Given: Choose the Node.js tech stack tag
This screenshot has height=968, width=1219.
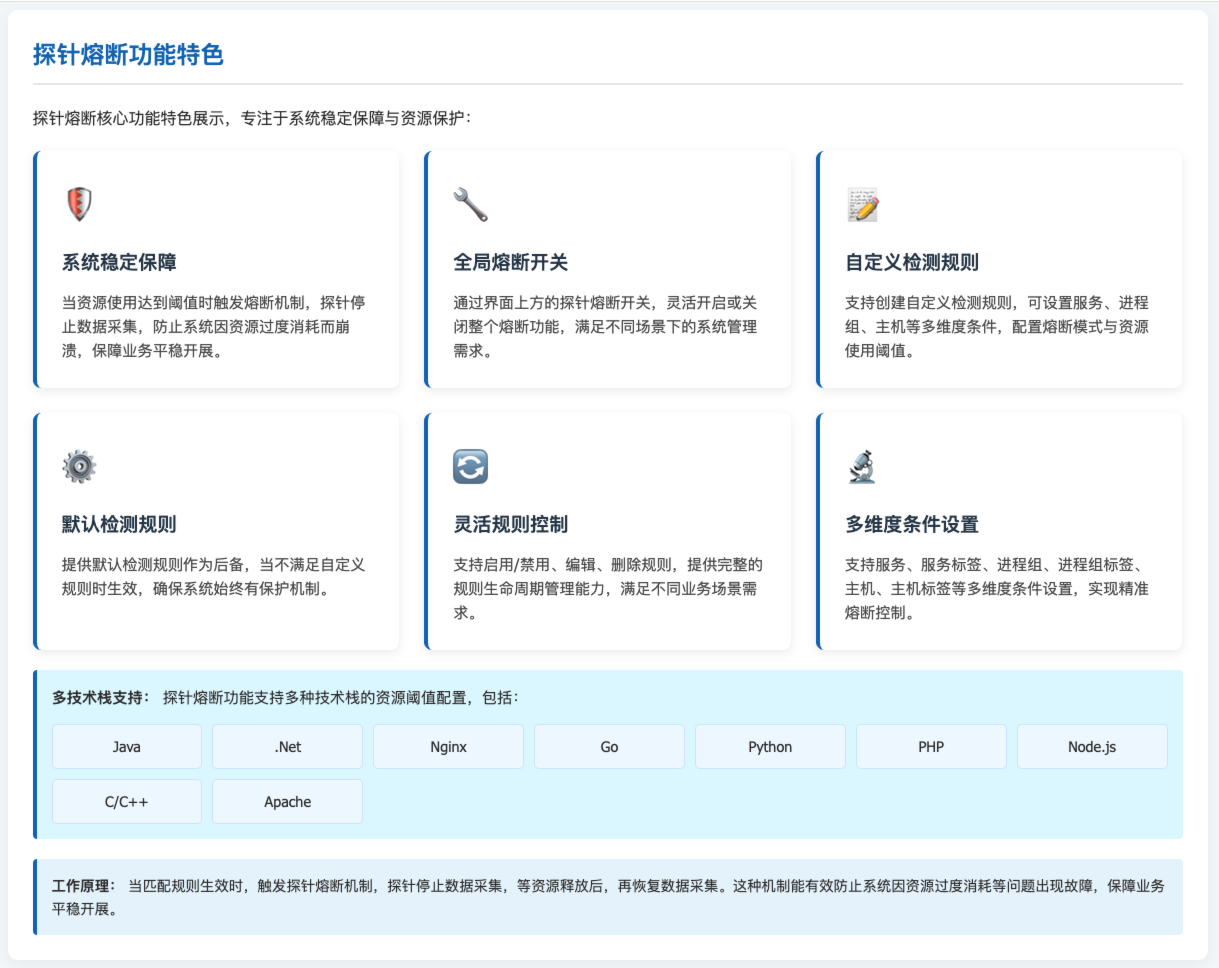Looking at the screenshot, I should (1092, 747).
